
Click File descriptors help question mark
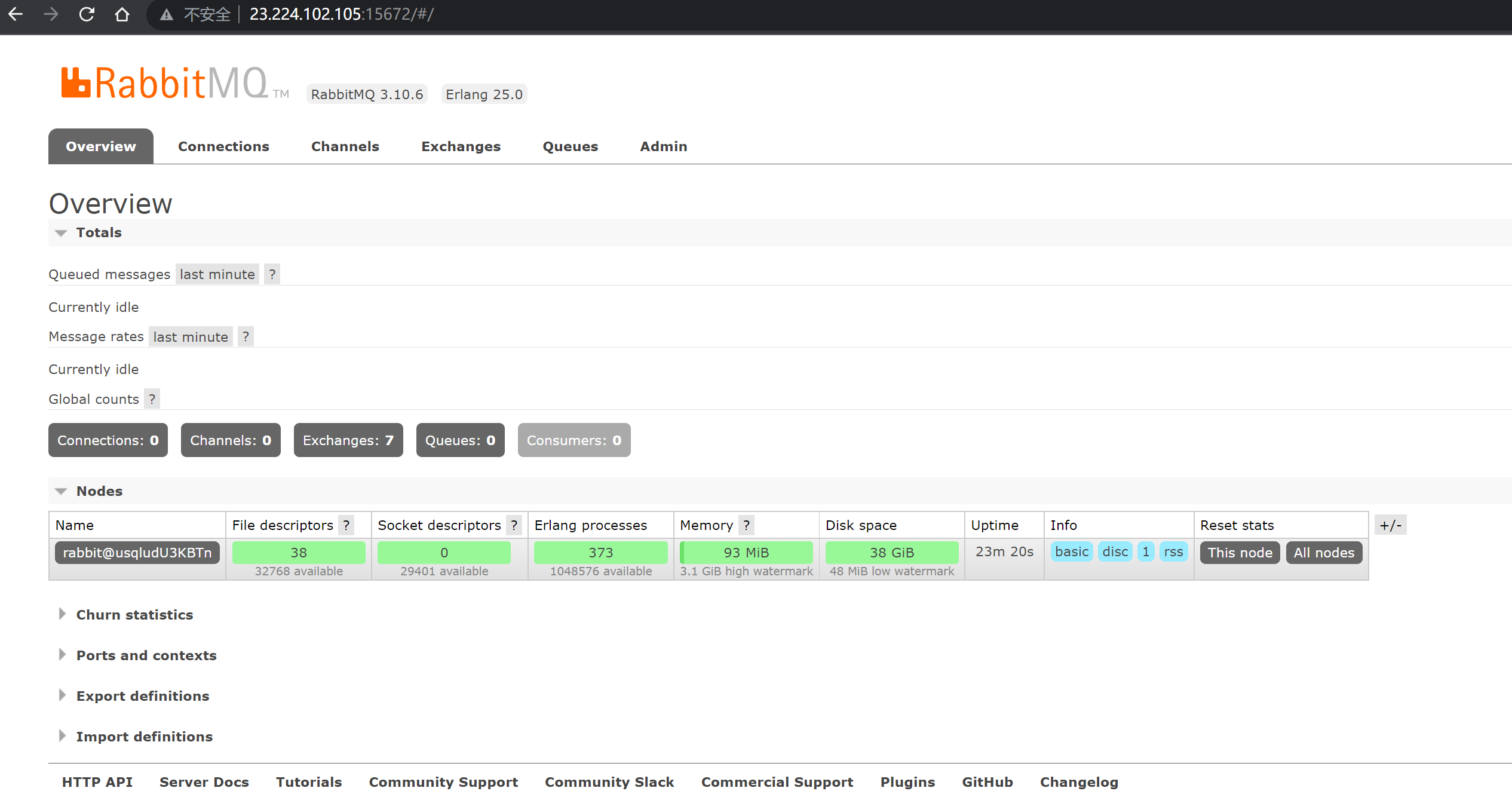click(x=346, y=525)
